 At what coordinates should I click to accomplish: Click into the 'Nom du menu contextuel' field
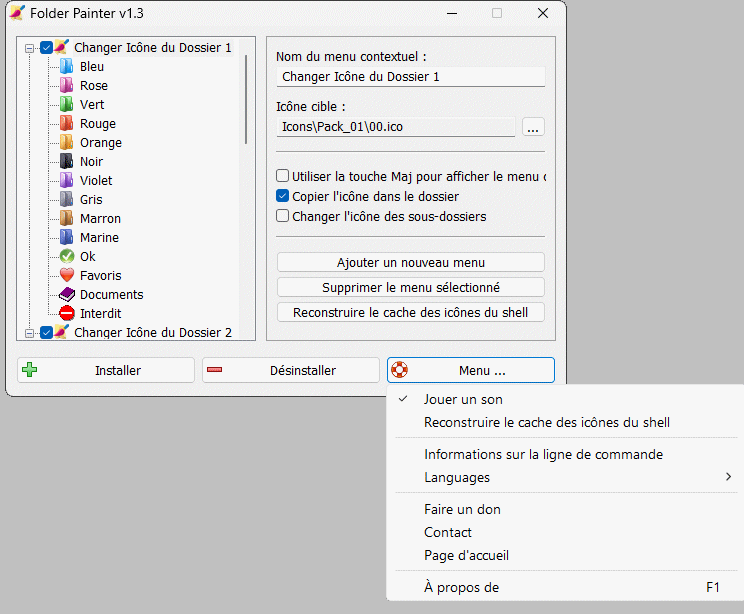(x=411, y=76)
